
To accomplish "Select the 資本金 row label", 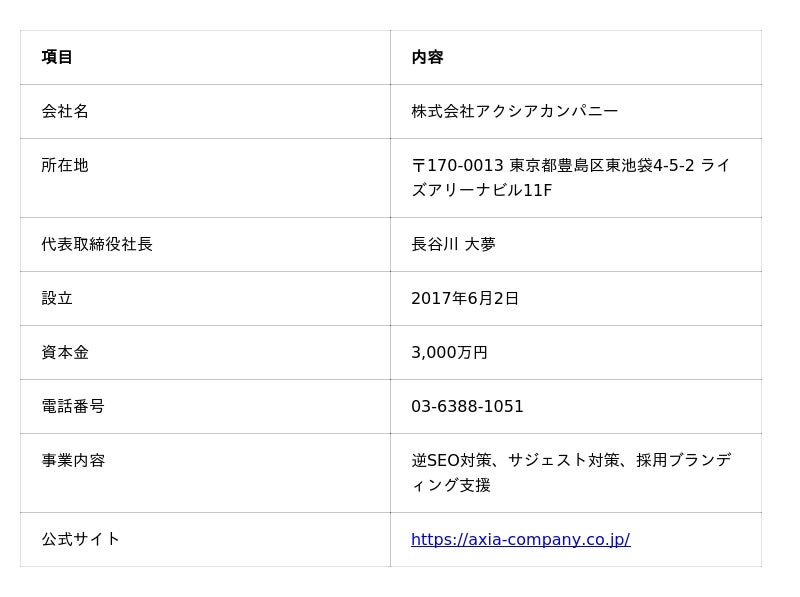I will point(65,352).
